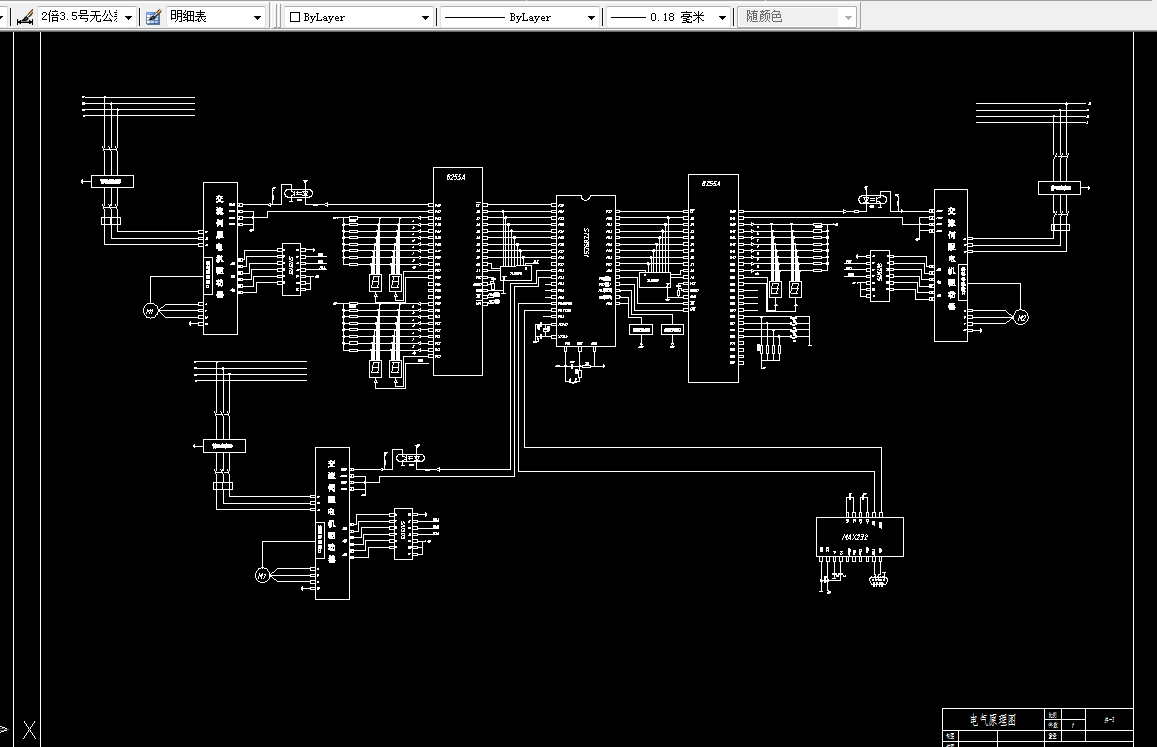Image resolution: width=1157 pixels, height=747 pixels.
Task: Click the UCS X axis icon
Action: [29, 730]
